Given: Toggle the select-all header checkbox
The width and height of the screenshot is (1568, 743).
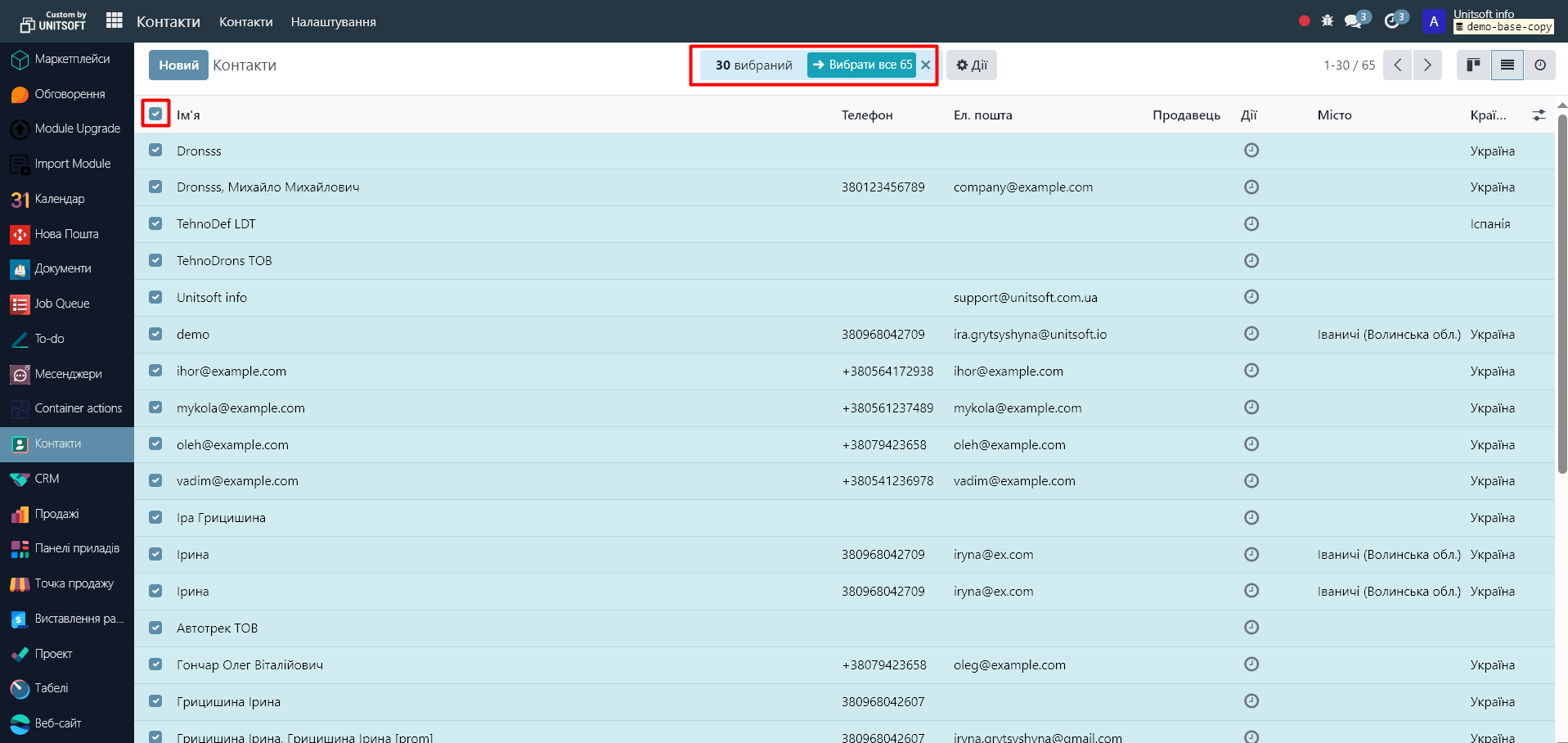Looking at the screenshot, I should (155, 114).
